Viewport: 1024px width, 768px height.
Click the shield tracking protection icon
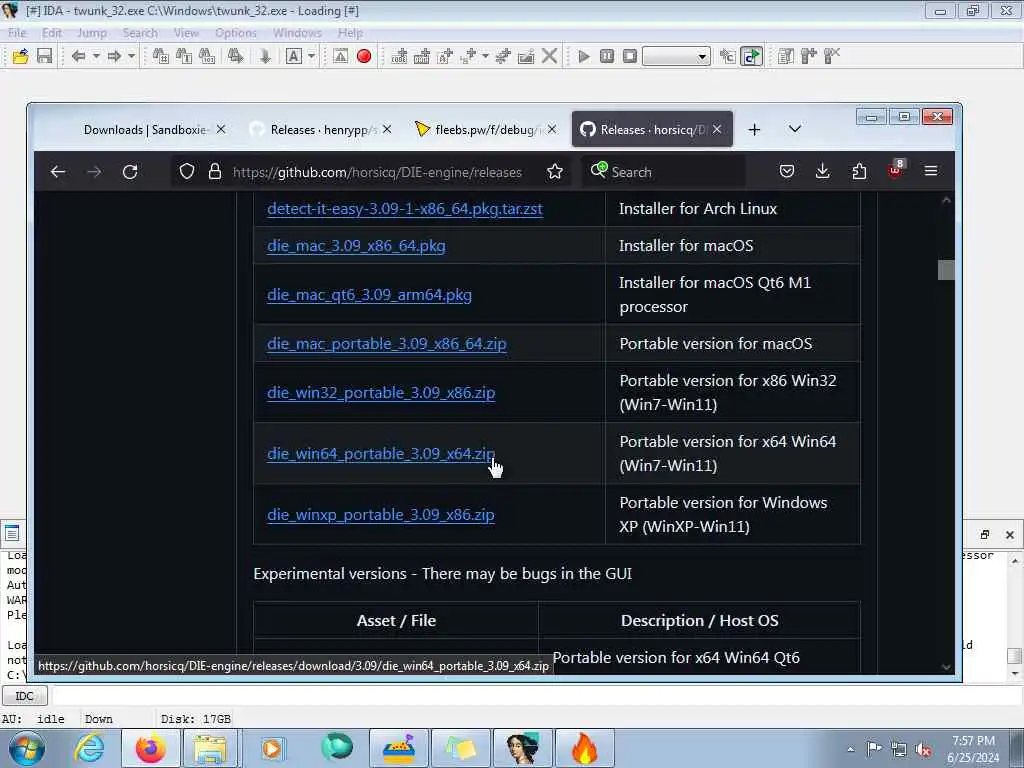click(187, 172)
